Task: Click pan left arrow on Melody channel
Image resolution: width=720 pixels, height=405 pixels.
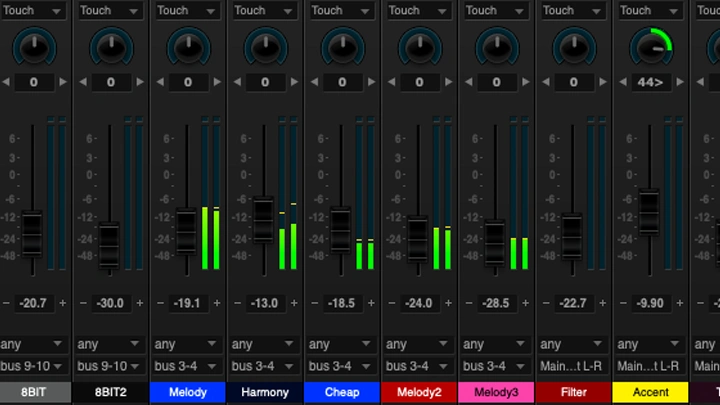Action: coord(160,82)
